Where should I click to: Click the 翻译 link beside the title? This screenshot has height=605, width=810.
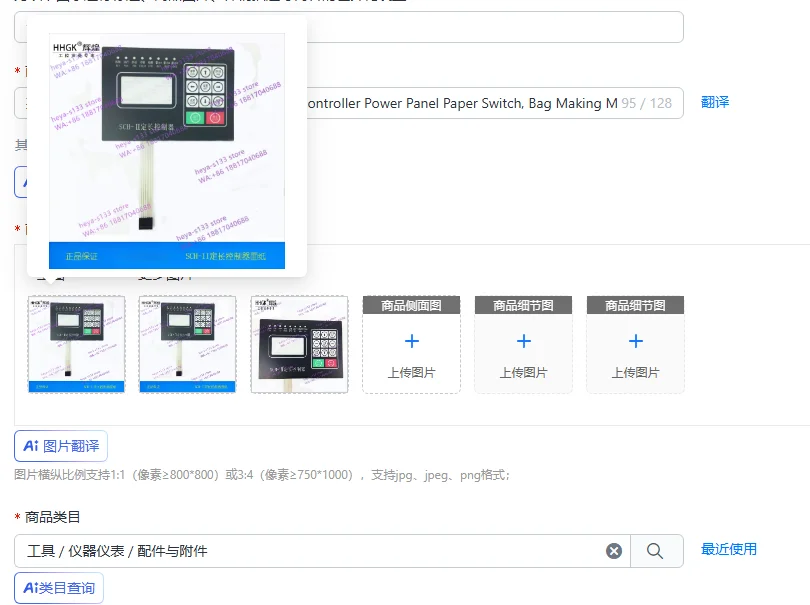715,102
